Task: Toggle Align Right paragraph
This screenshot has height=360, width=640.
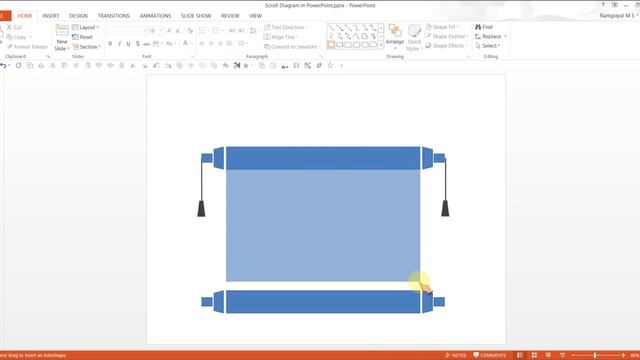Action: (x=220, y=43)
